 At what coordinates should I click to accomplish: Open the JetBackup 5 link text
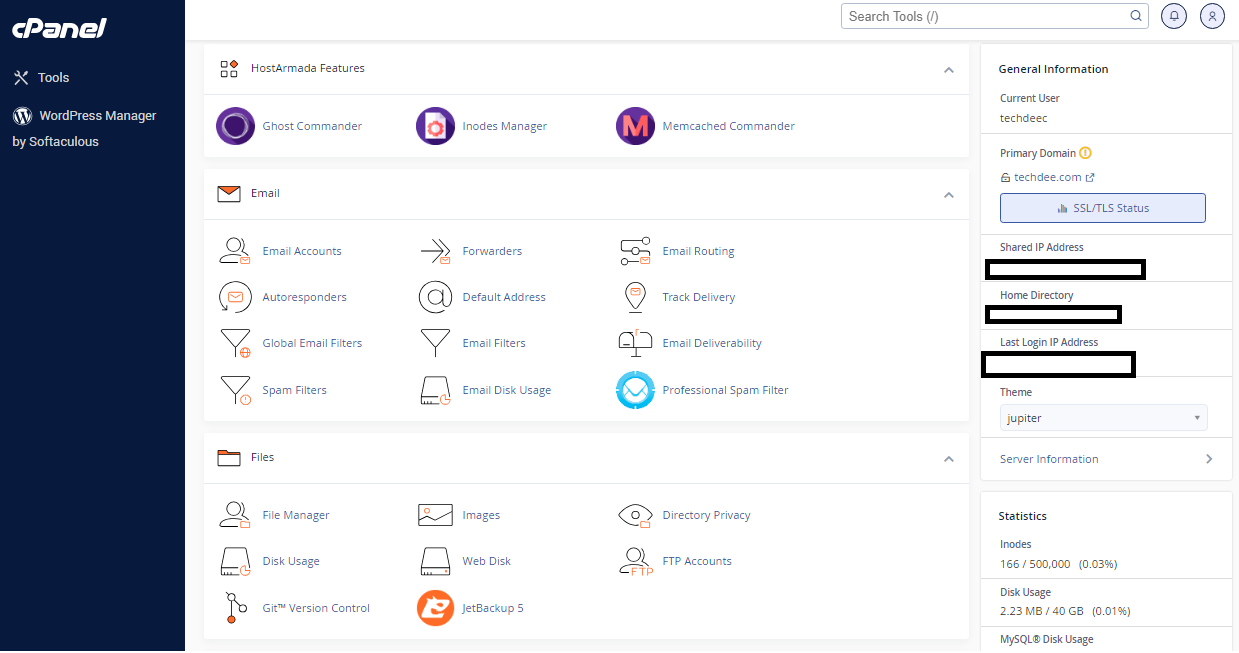point(493,608)
